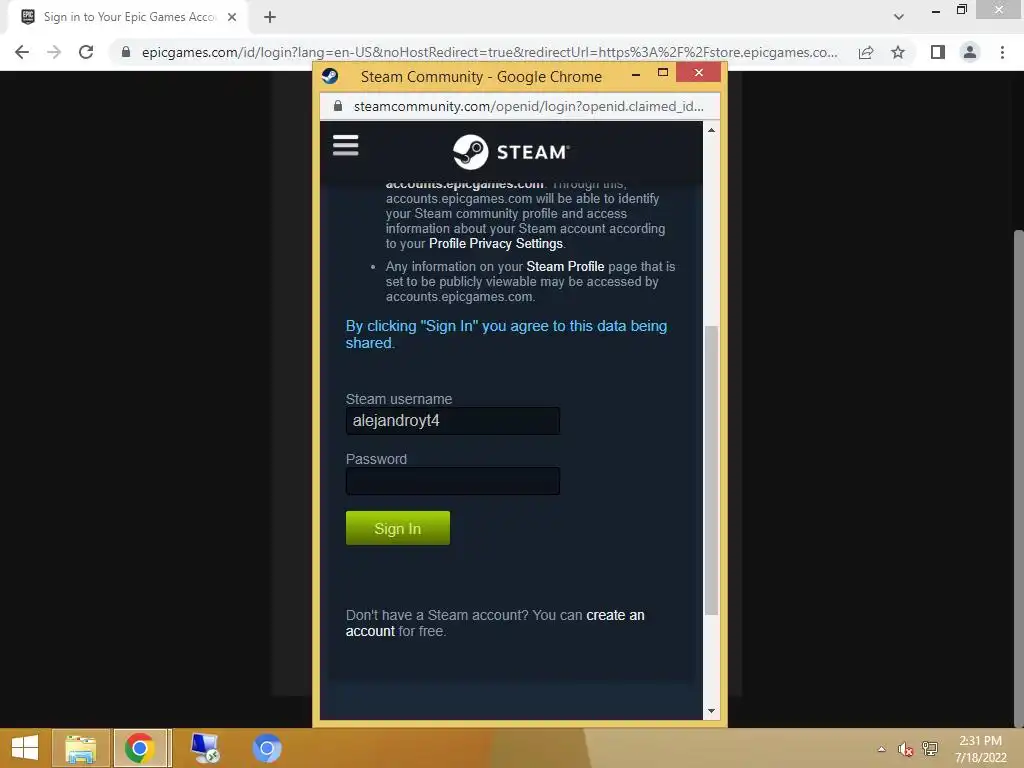Screen dimensions: 1024x768
Task: Click the share page icon in address bar
Action: click(x=866, y=52)
